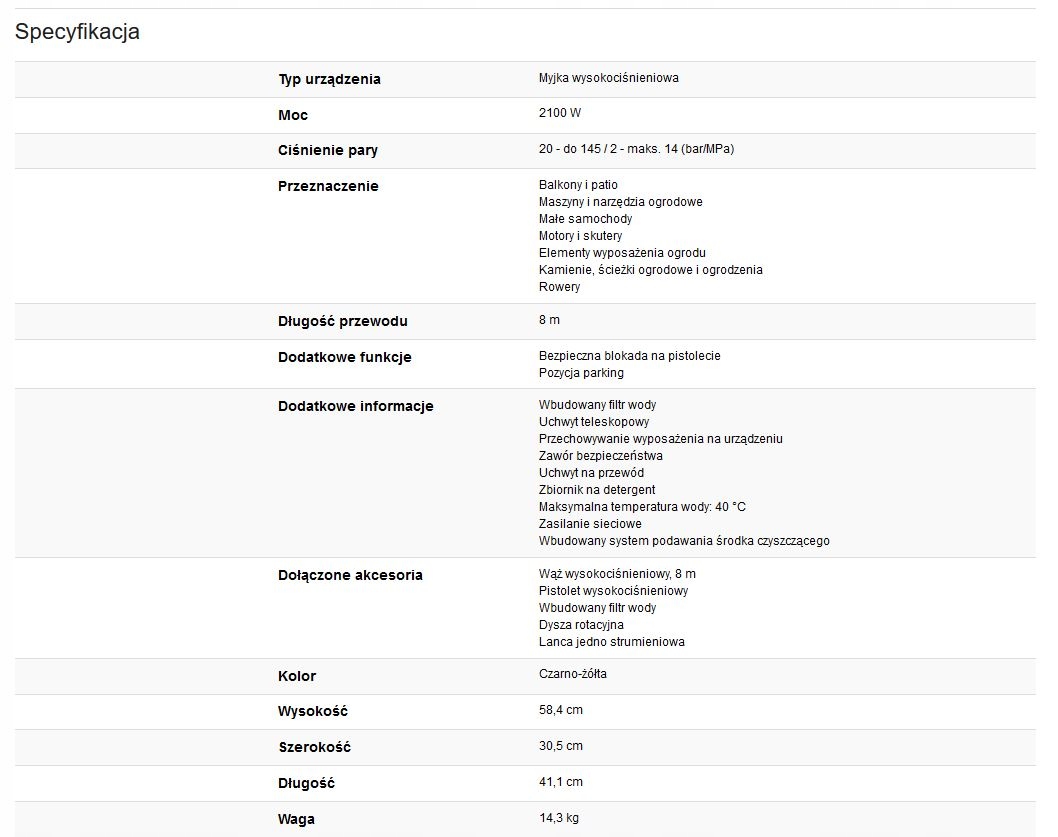Click the Motory i skutery entry

[580, 236]
